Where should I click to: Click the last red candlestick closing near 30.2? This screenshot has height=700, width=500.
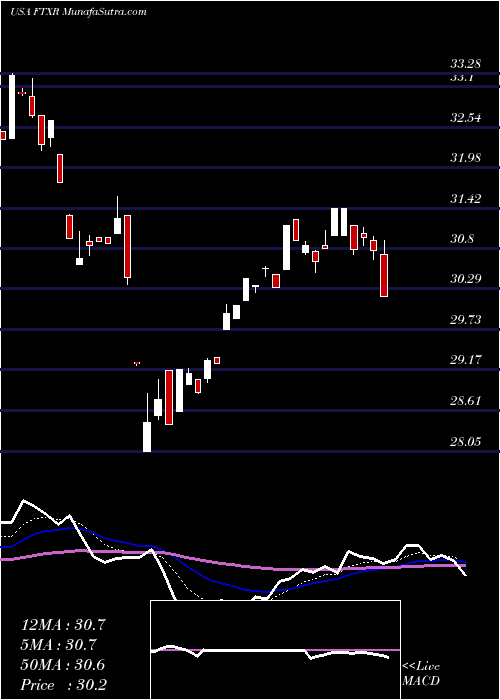coord(384,275)
